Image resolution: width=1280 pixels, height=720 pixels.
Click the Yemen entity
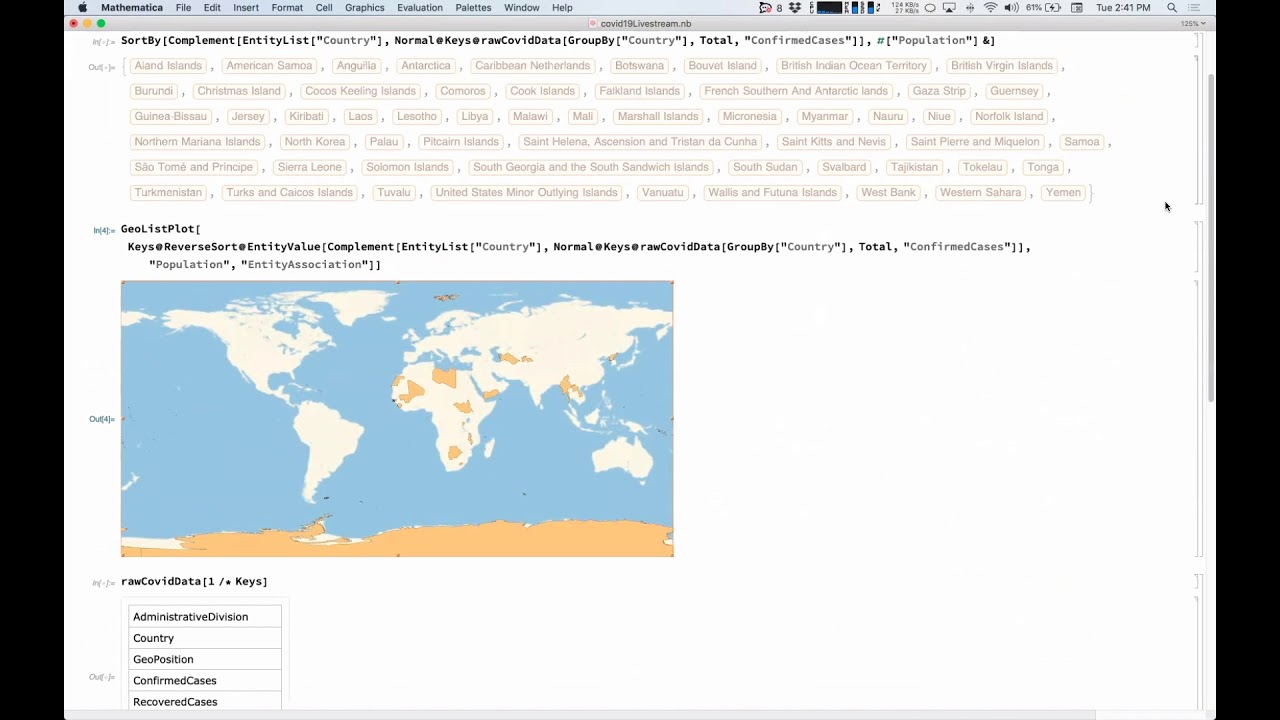click(1064, 193)
